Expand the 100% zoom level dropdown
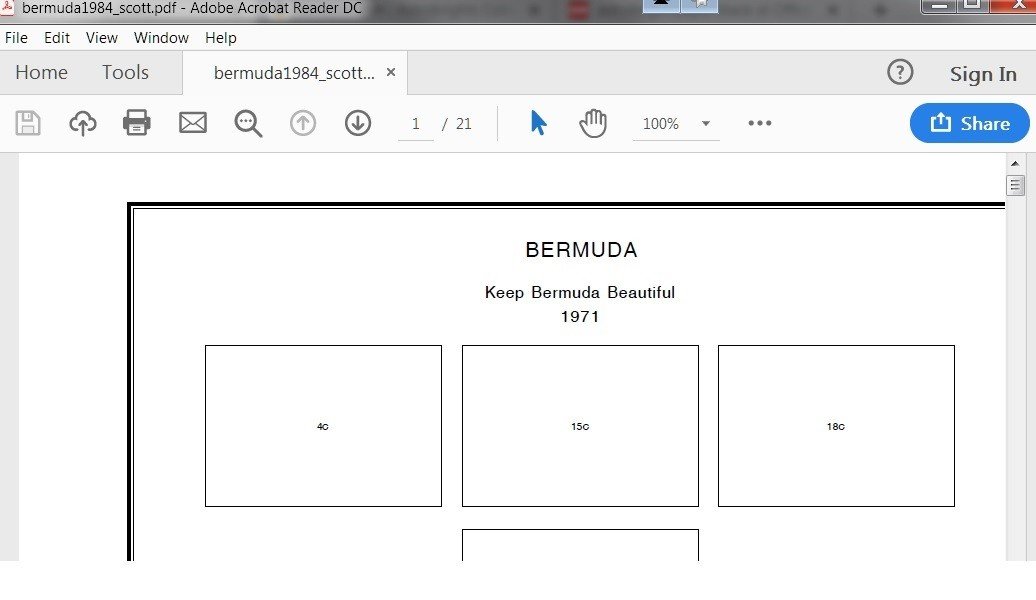Viewport: 1036px width, 600px height. 705,124
